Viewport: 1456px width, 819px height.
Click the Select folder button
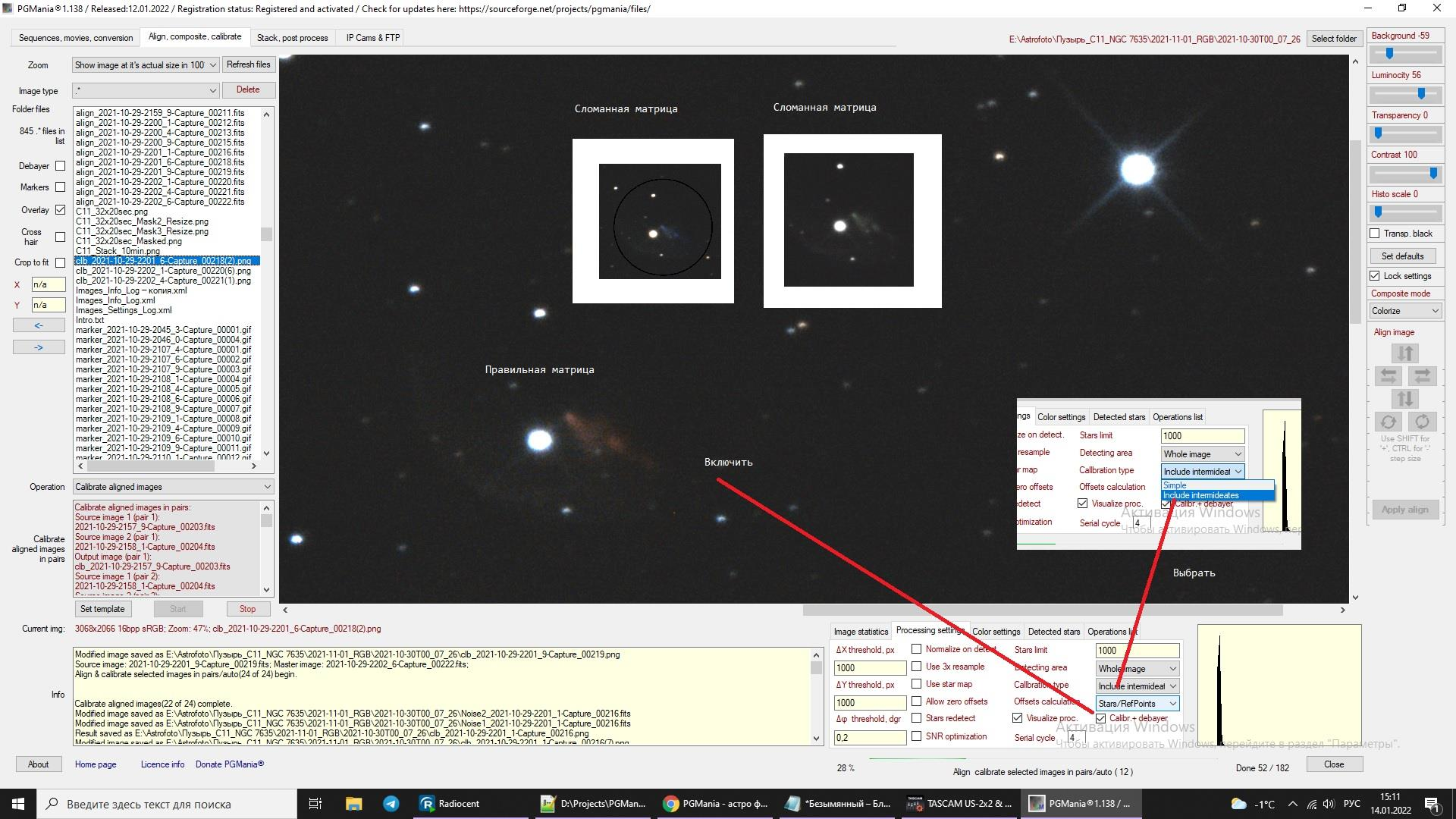click(x=1334, y=39)
